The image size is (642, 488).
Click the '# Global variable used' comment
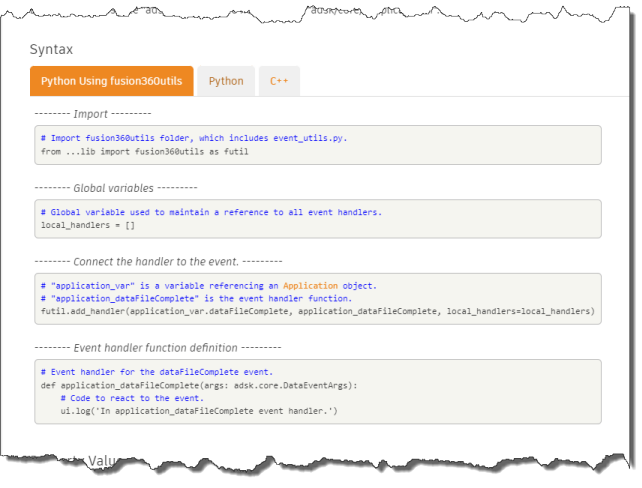[211, 212]
